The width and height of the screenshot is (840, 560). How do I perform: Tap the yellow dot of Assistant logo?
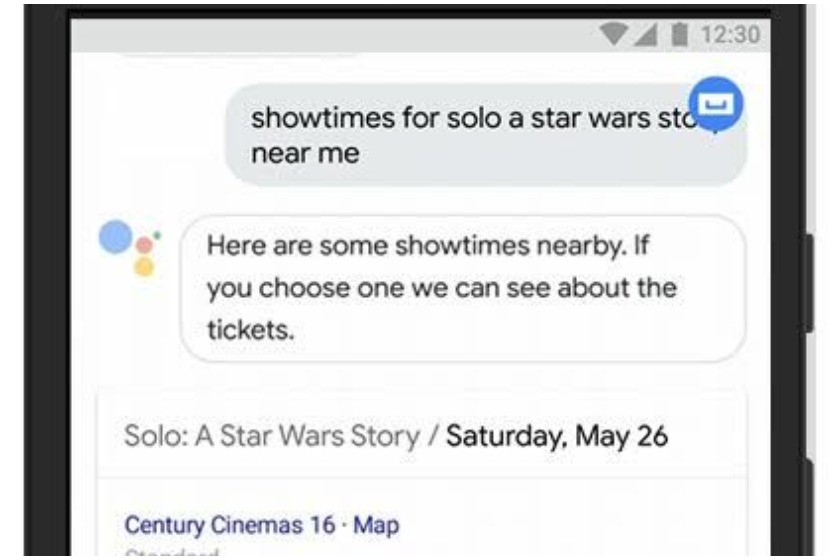coord(144,266)
